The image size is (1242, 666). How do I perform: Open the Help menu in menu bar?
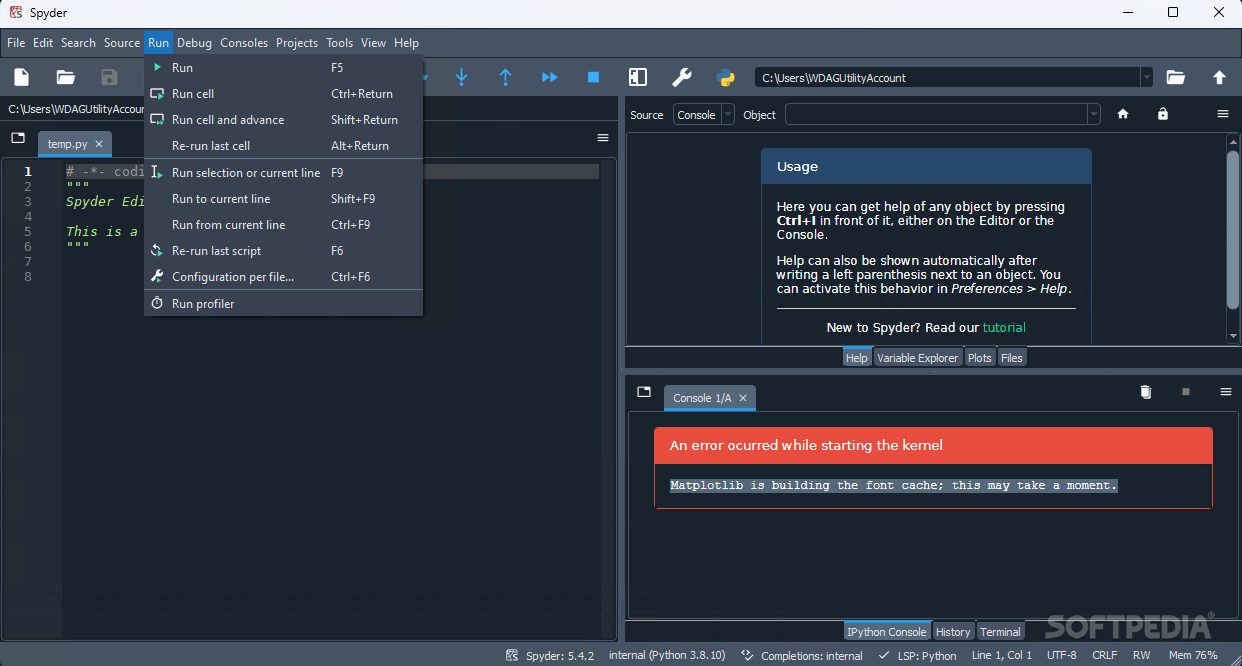[407, 43]
